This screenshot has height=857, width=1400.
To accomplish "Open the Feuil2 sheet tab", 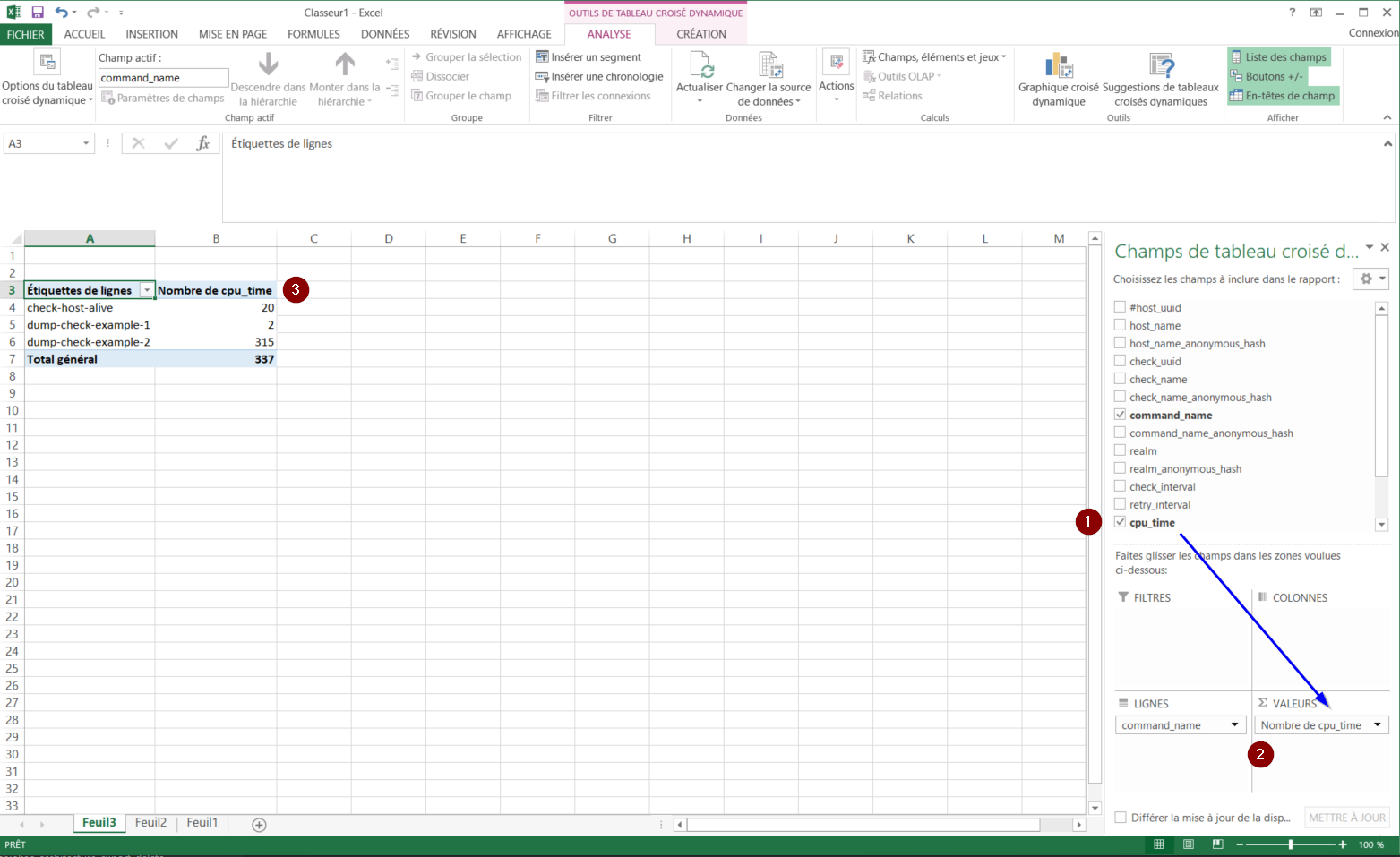I will tap(150, 822).
